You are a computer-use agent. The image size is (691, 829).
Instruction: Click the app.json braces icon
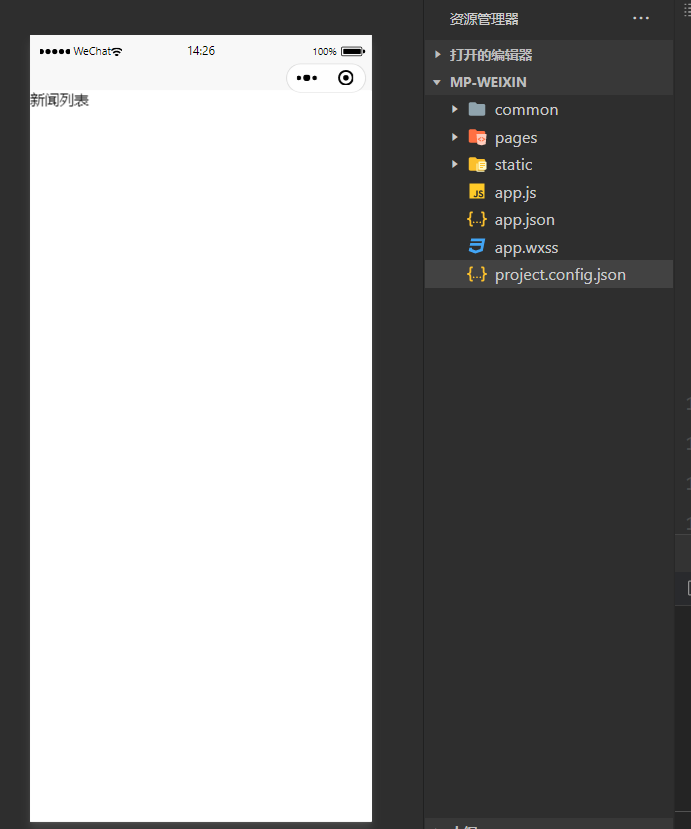[x=477, y=219]
